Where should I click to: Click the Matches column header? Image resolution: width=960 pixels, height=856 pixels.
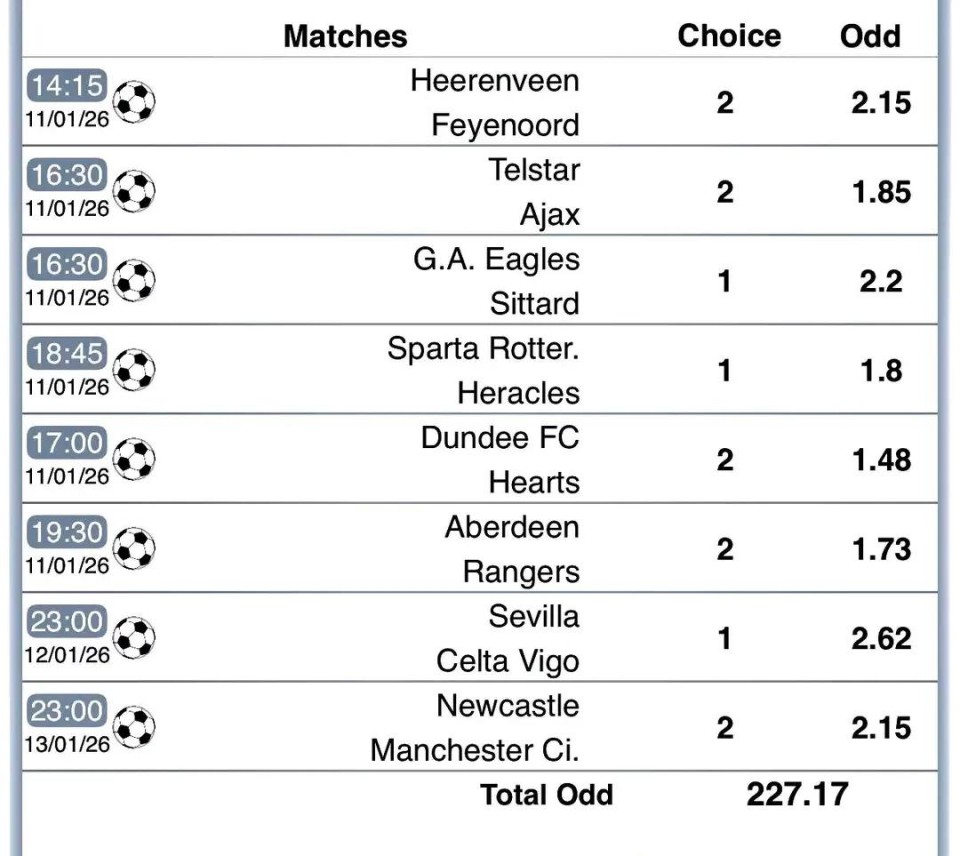[345, 36]
